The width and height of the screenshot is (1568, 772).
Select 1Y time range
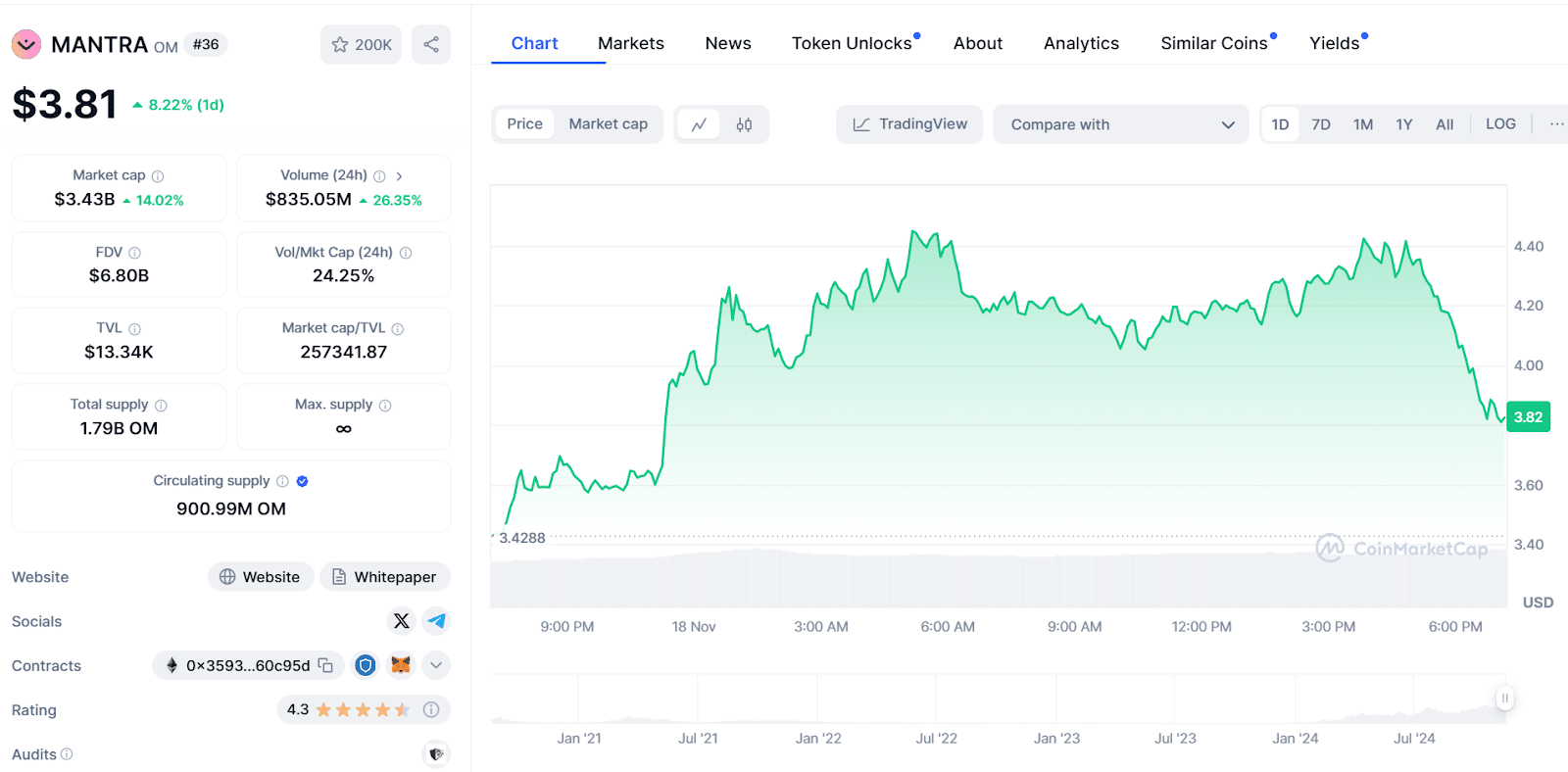(1404, 124)
